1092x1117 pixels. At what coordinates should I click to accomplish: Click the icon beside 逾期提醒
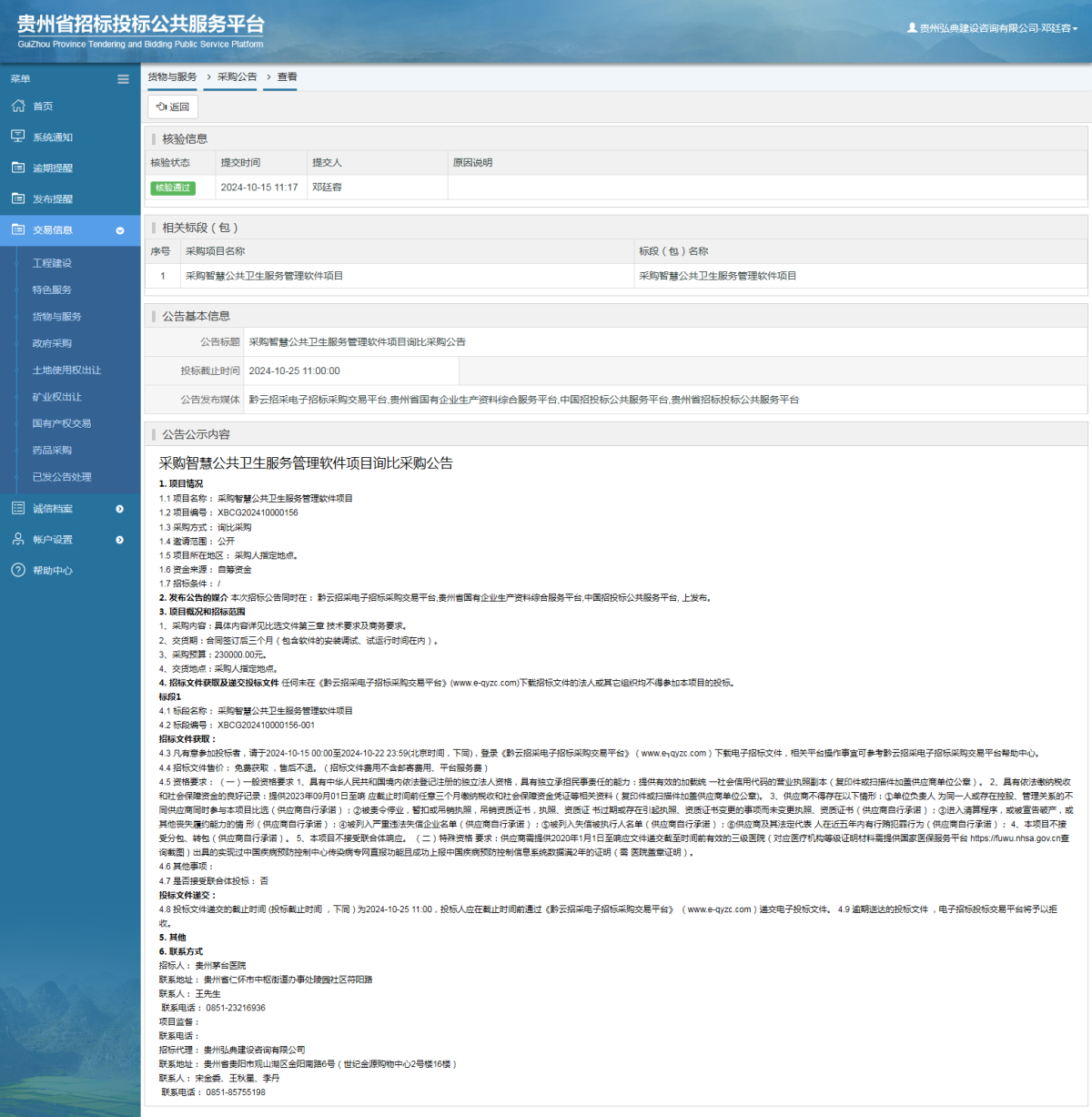click(x=18, y=168)
